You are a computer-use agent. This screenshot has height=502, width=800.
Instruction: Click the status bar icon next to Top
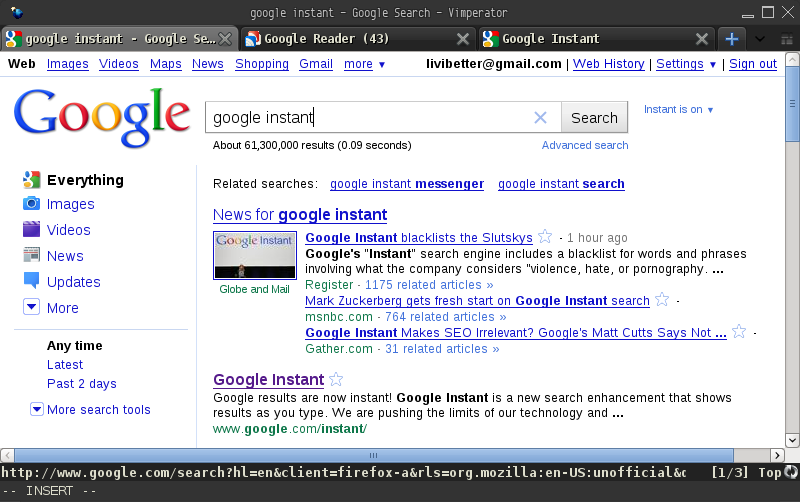[x=791, y=472]
